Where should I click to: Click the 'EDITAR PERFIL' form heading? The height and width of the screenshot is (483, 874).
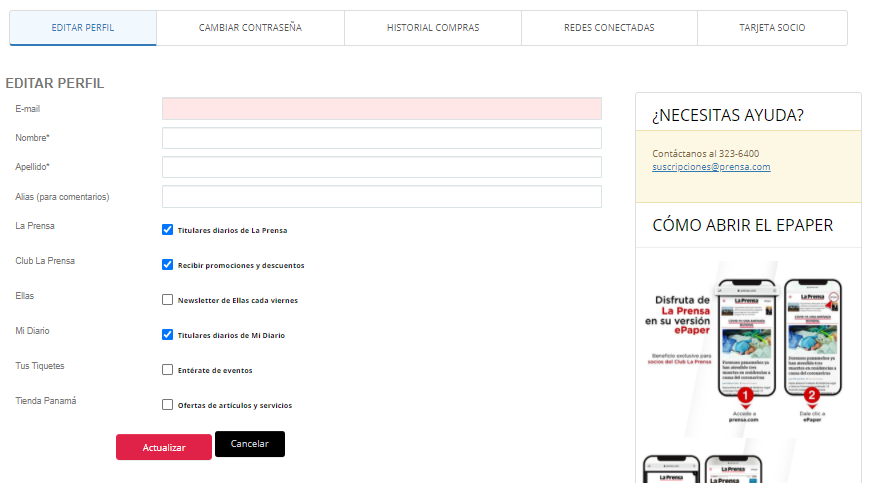click(55, 84)
